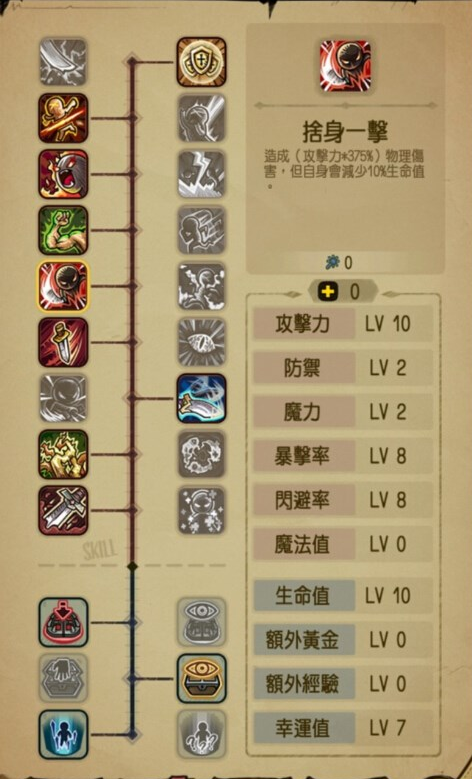This screenshot has height=779, width=472.
Task: Tap the 額外黃金 LV 0 stat row
Action: [x=343, y=639]
